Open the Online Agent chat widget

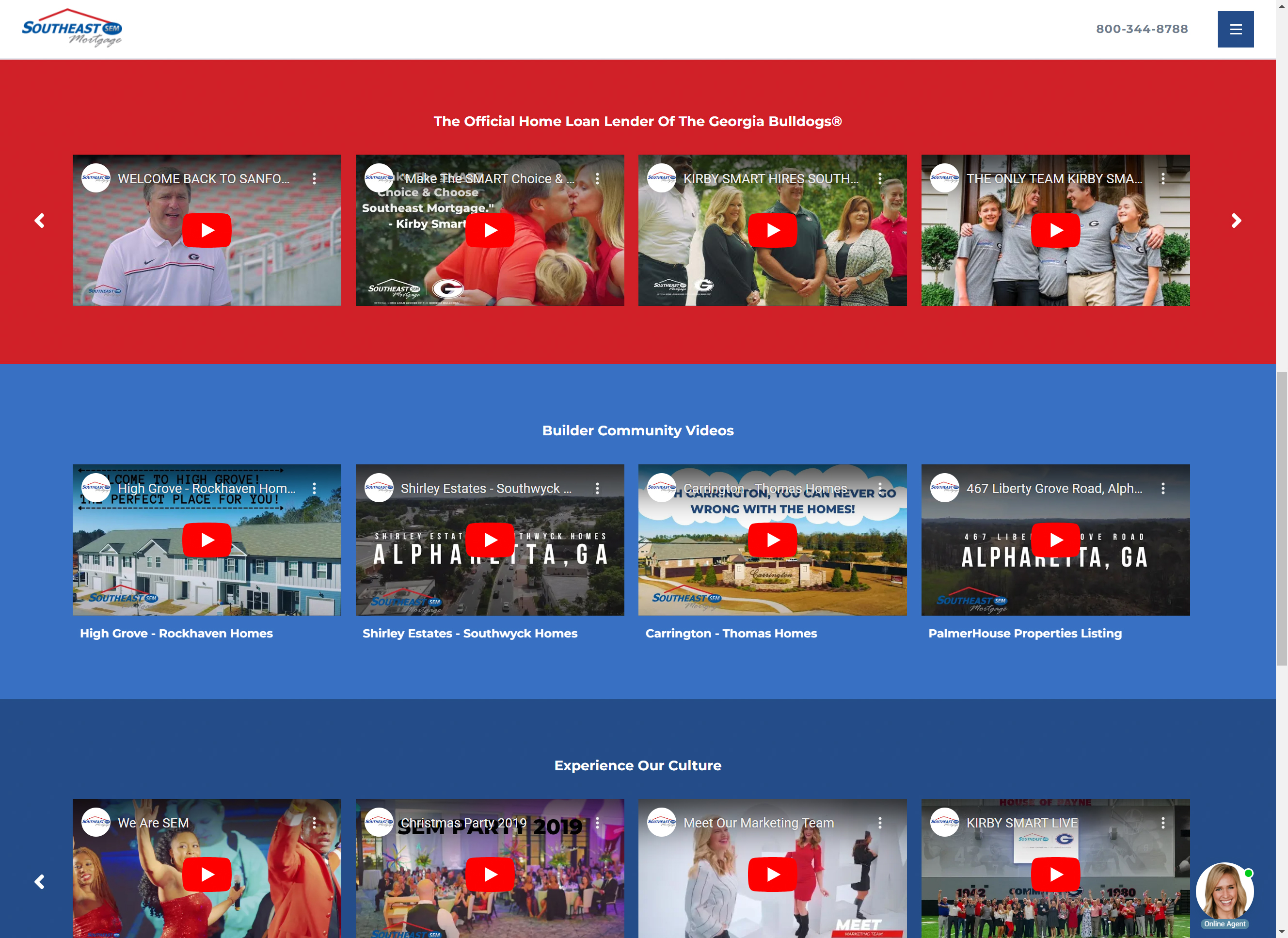point(1224,895)
